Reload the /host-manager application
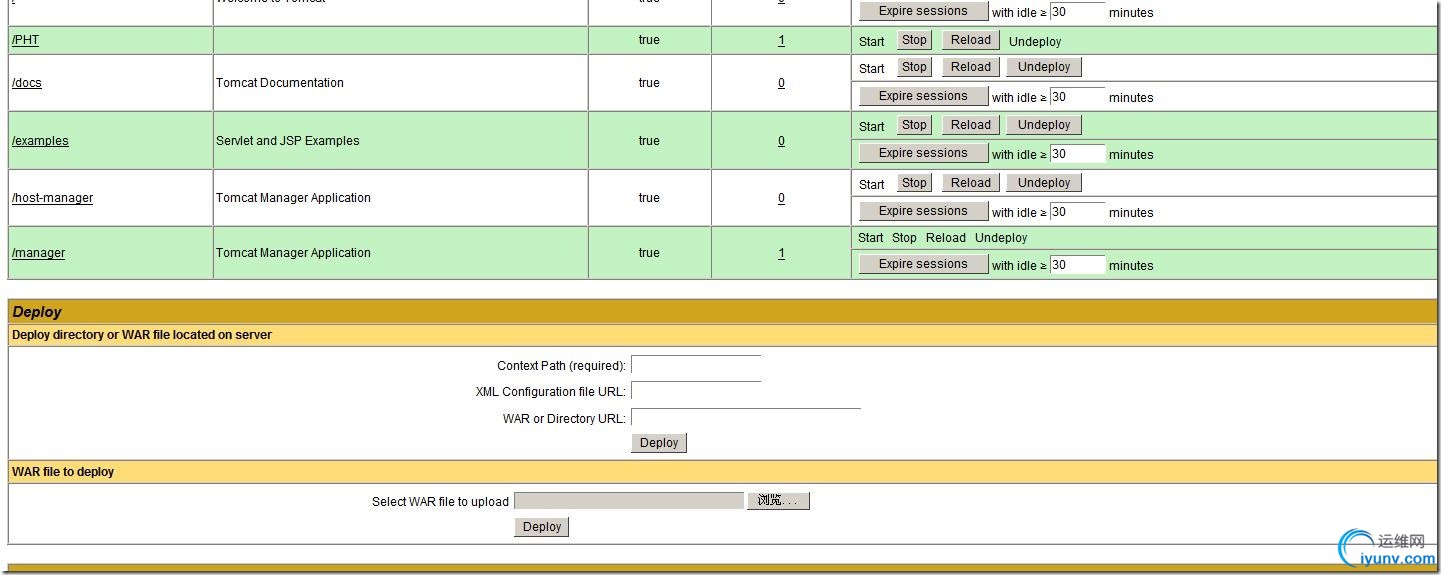Viewport: 1441px width, 575px height. (x=970, y=183)
